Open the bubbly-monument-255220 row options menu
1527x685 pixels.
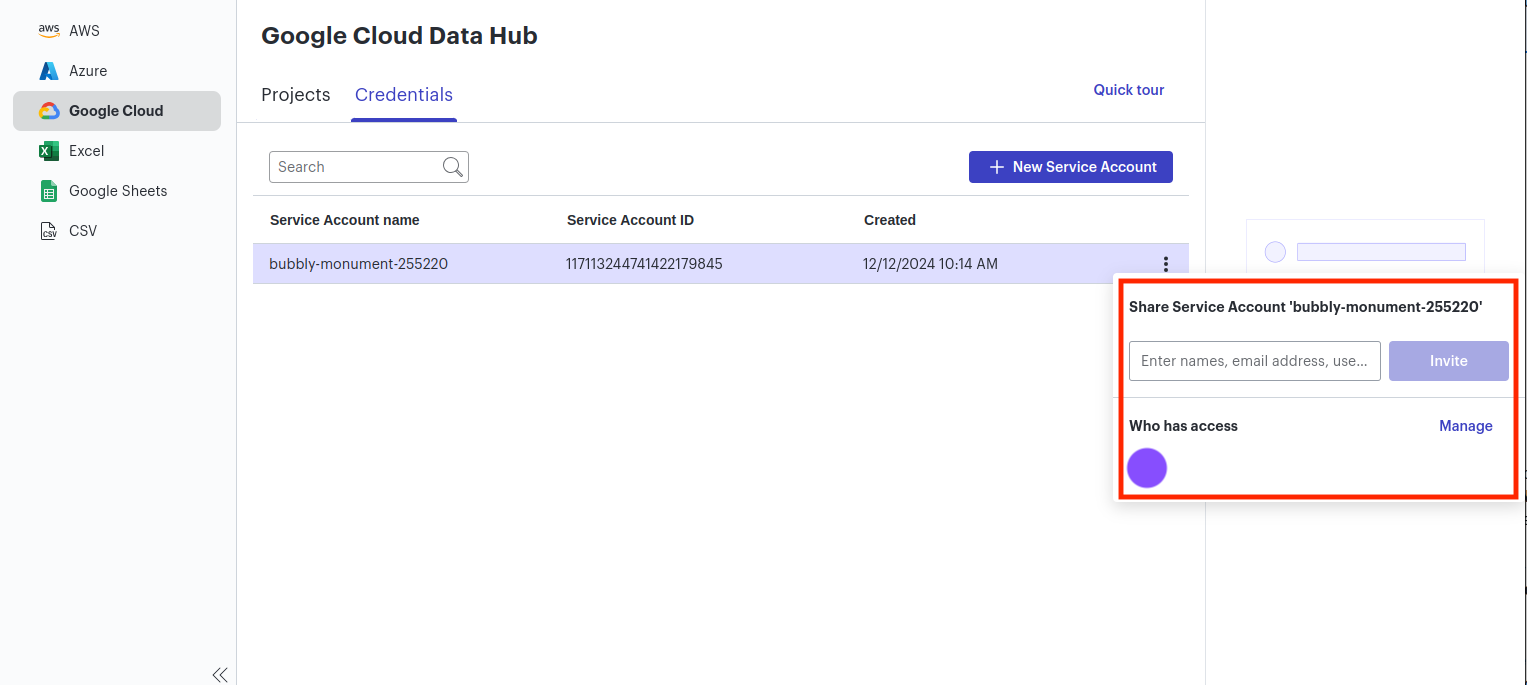pyautogui.click(x=1166, y=264)
